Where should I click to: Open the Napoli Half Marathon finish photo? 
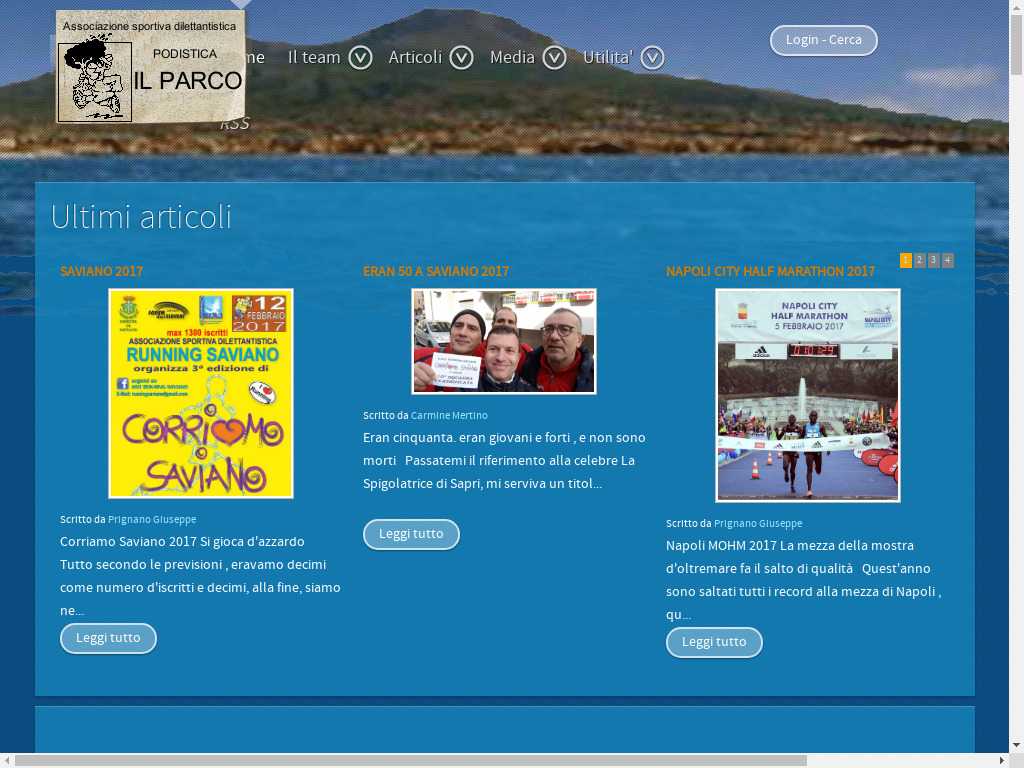click(x=807, y=395)
